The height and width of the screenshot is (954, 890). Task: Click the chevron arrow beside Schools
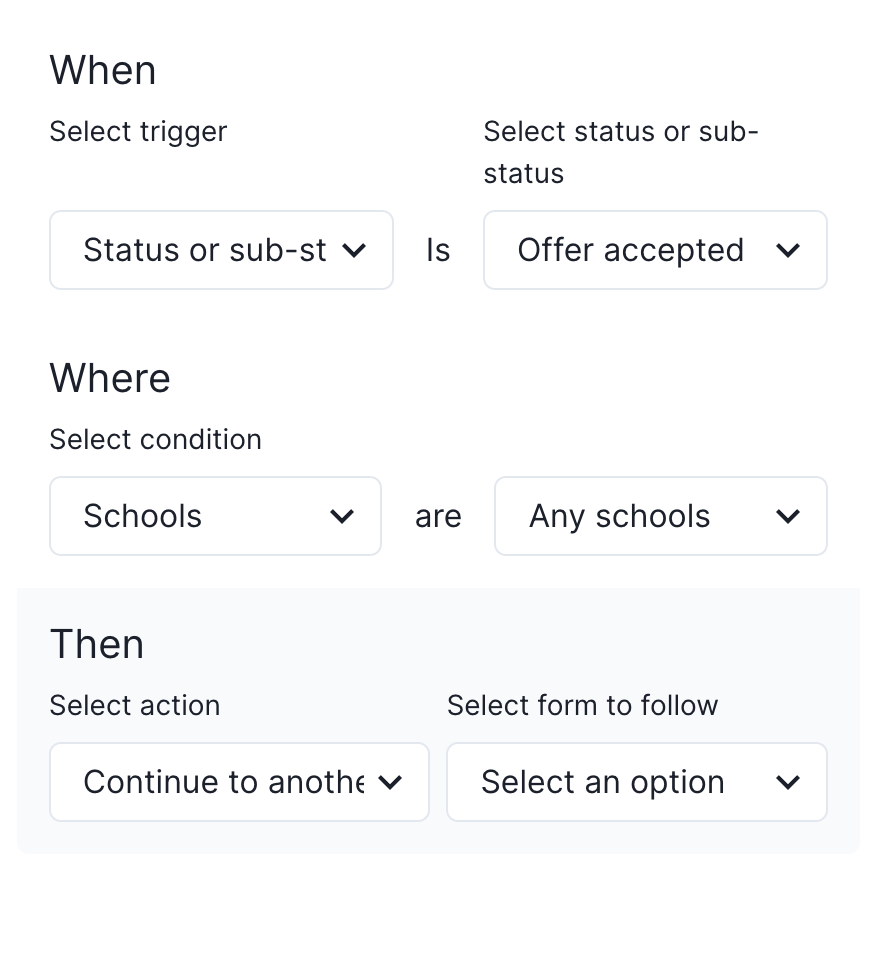click(342, 516)
